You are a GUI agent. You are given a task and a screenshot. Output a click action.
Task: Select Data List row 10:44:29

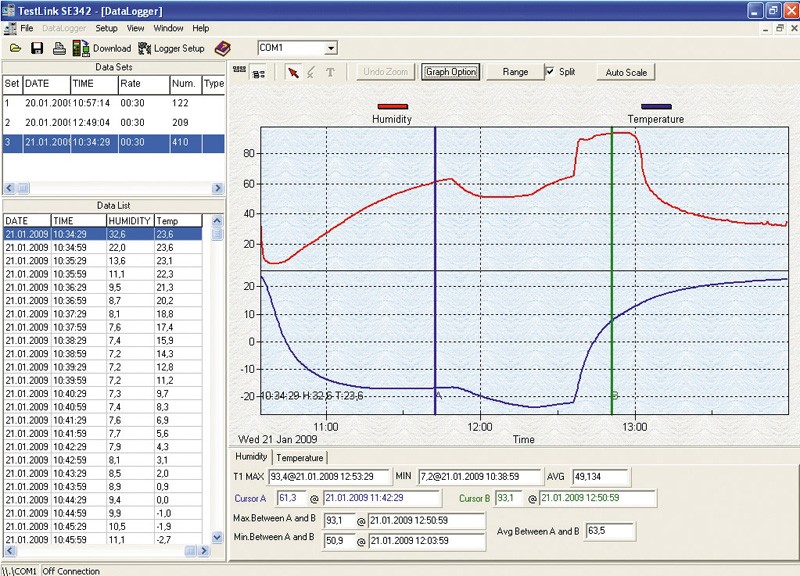click(x=103, y=499)
